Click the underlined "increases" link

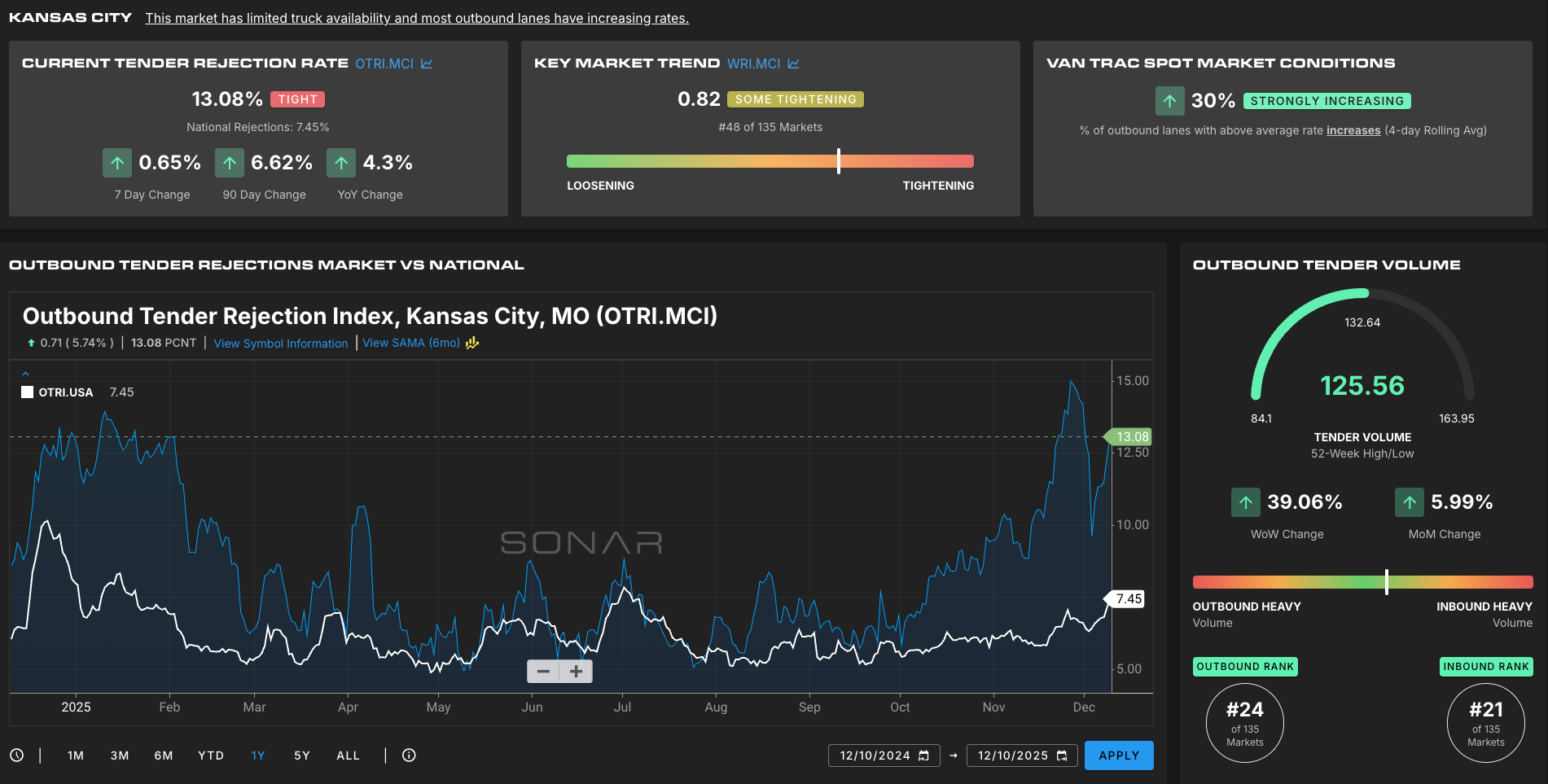[x=1353, y=130]
